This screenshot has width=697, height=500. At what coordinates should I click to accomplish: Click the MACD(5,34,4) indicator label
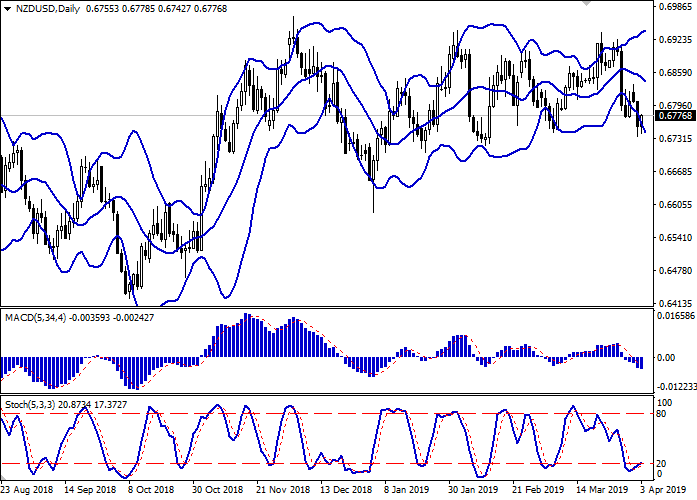pyautogui.click(x=35, y=318)
